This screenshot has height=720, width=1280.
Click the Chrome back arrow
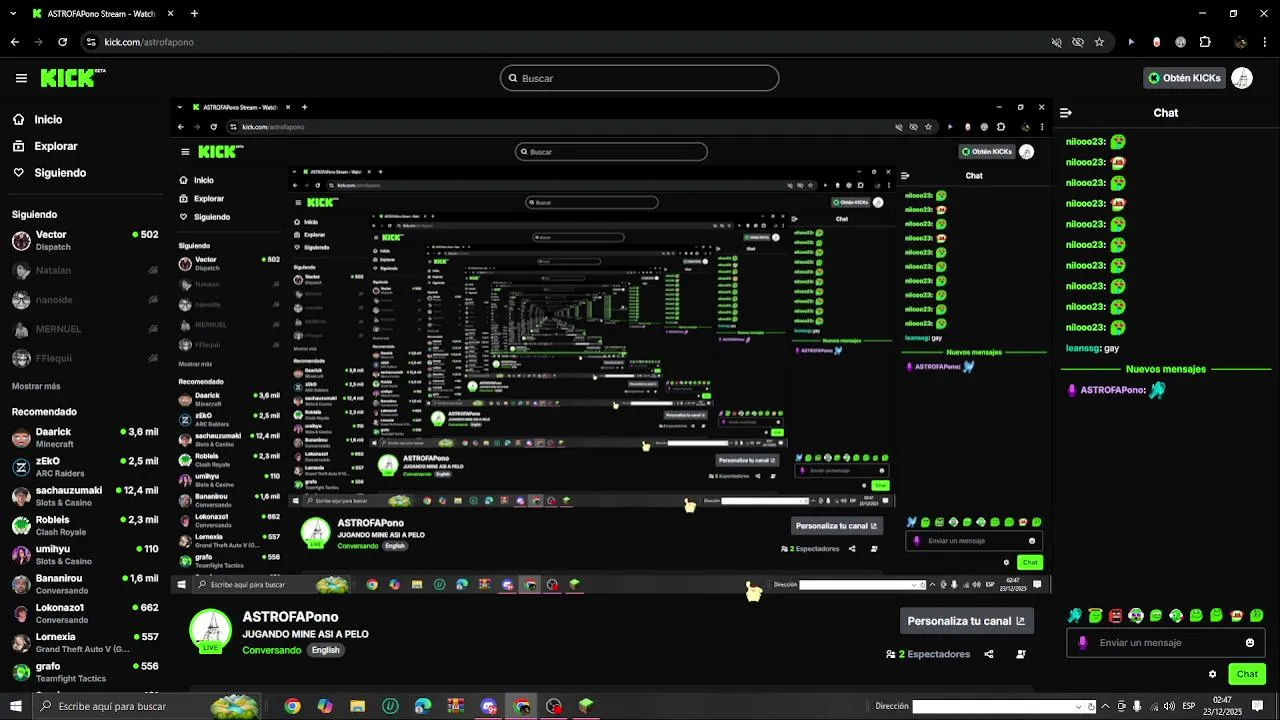[x=14, y=42]
